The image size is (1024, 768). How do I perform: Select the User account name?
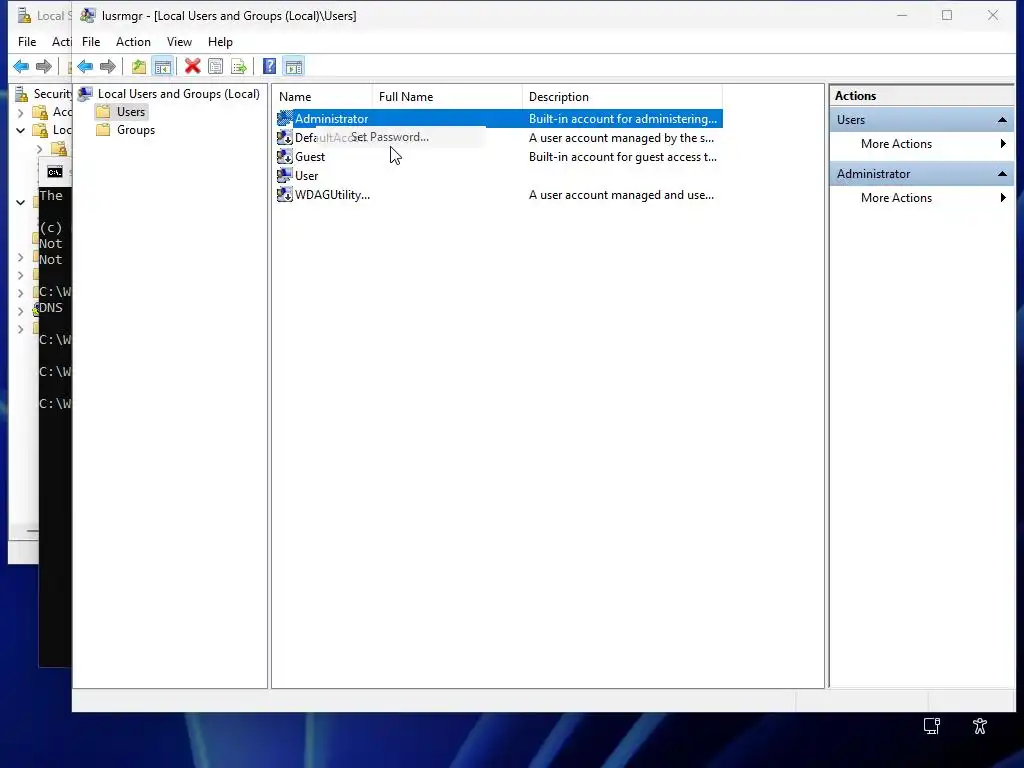click(306, 176)
